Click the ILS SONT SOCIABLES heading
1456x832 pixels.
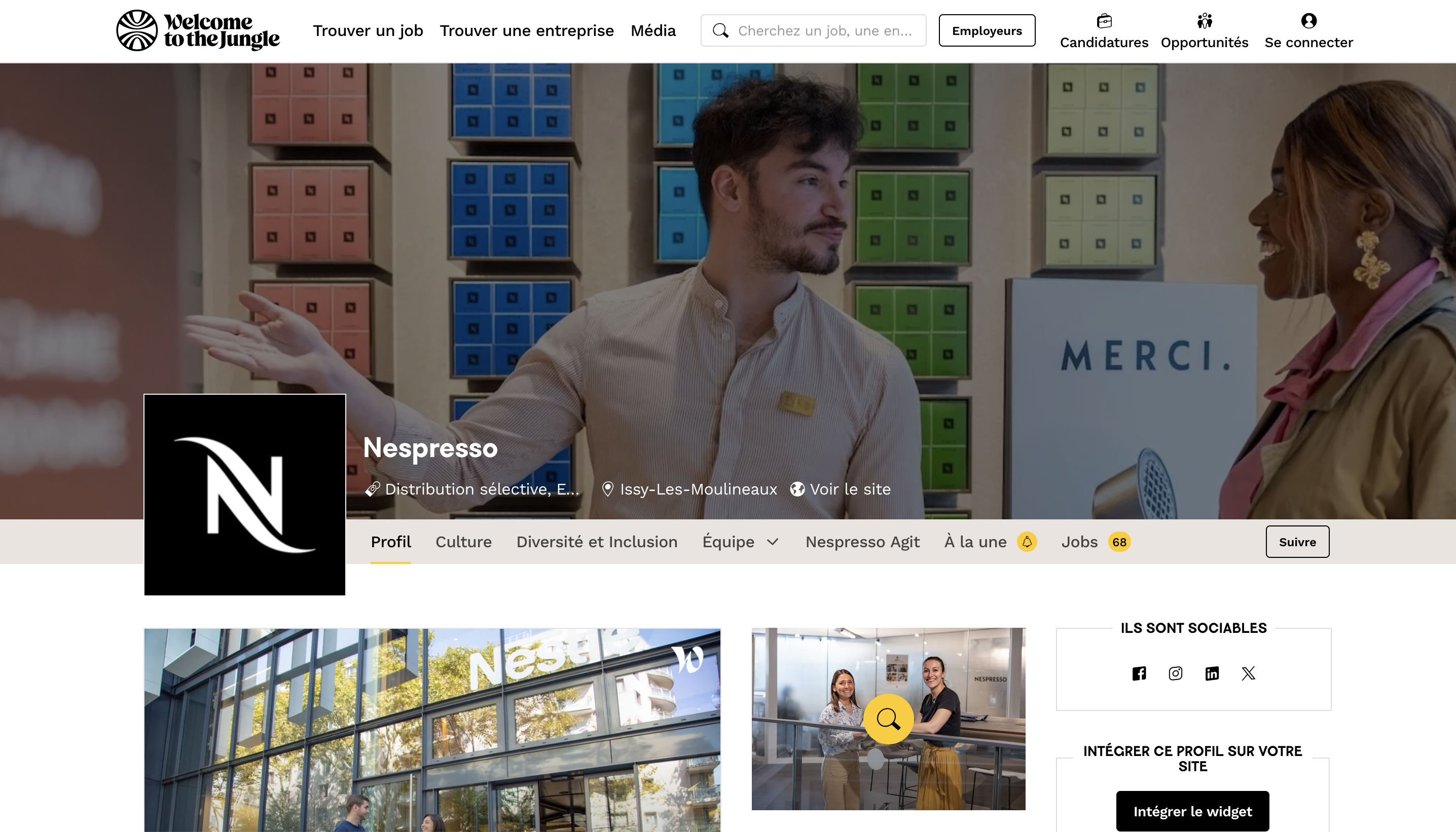point(1193,628)
